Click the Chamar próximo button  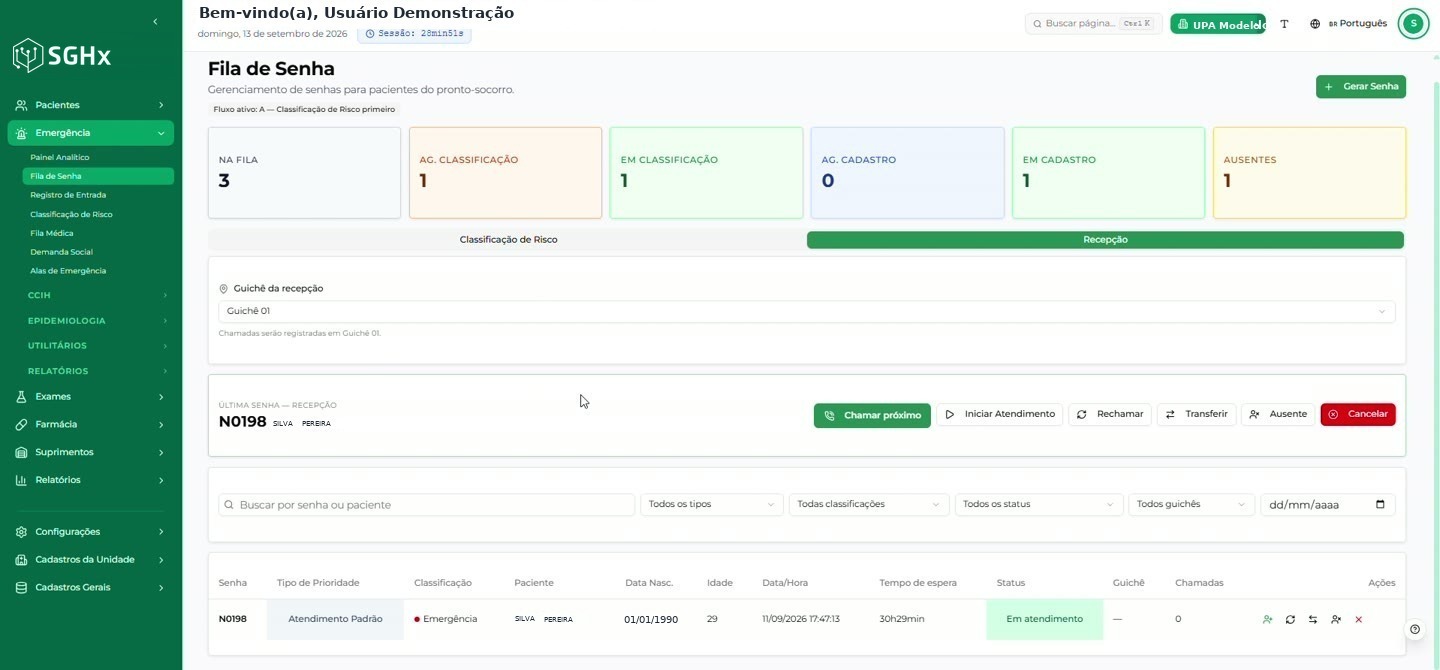coord(872,415)
